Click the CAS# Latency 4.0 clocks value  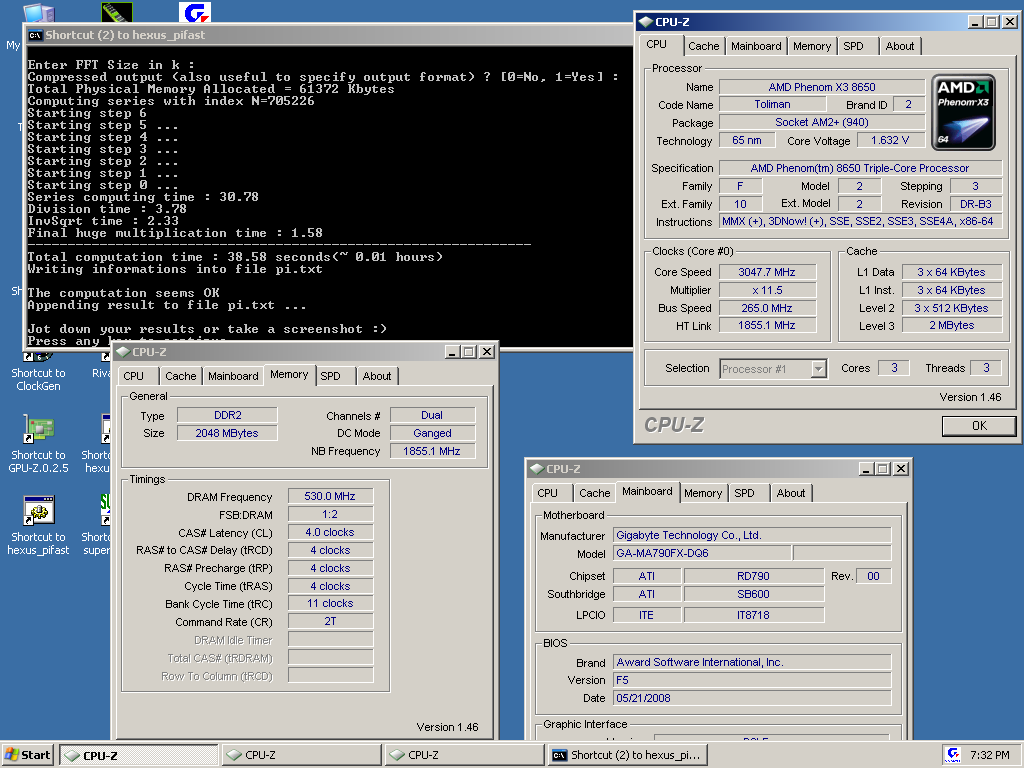[x=330, y=532]
